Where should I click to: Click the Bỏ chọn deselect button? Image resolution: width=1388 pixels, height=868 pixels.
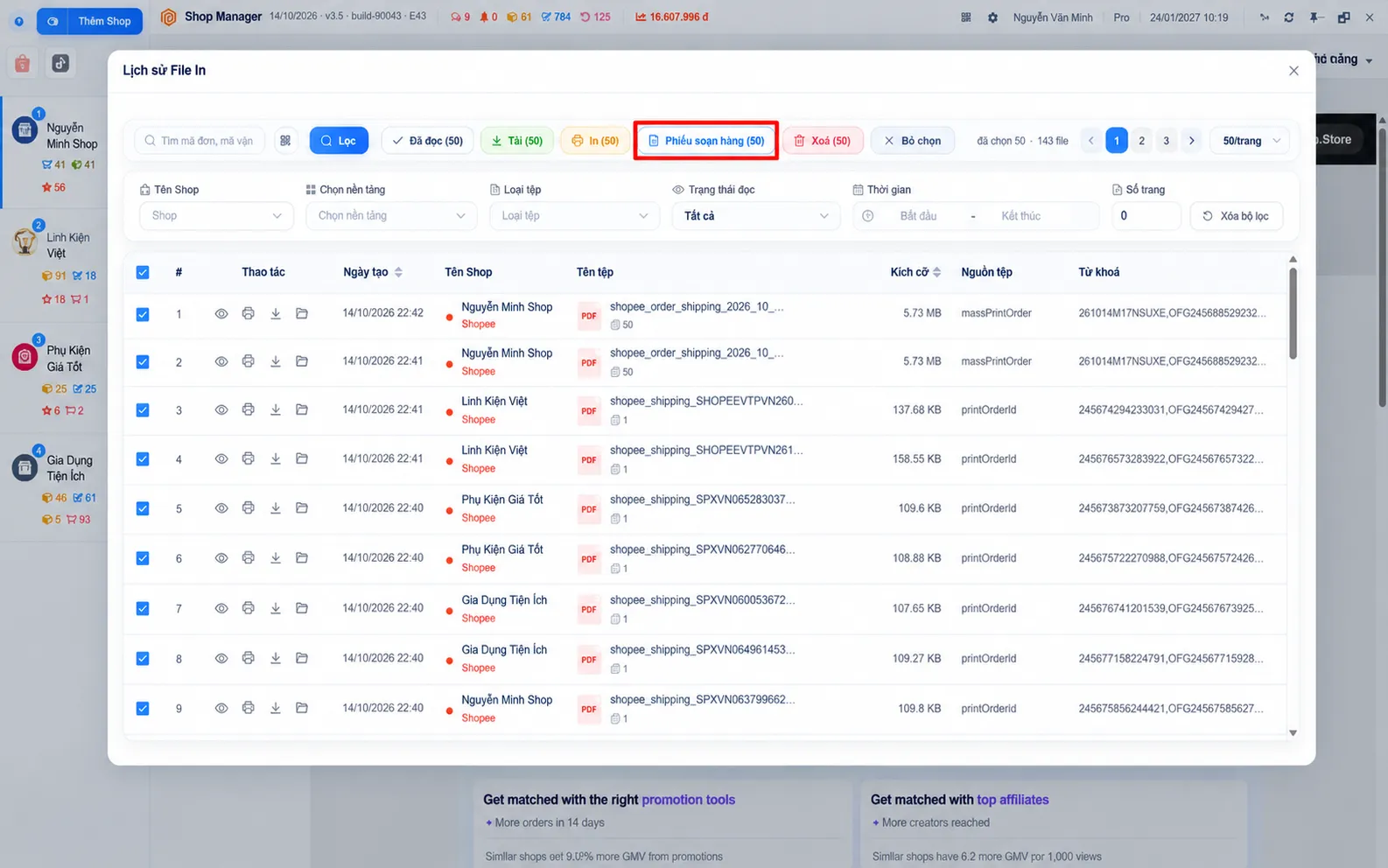pos(912,141)
